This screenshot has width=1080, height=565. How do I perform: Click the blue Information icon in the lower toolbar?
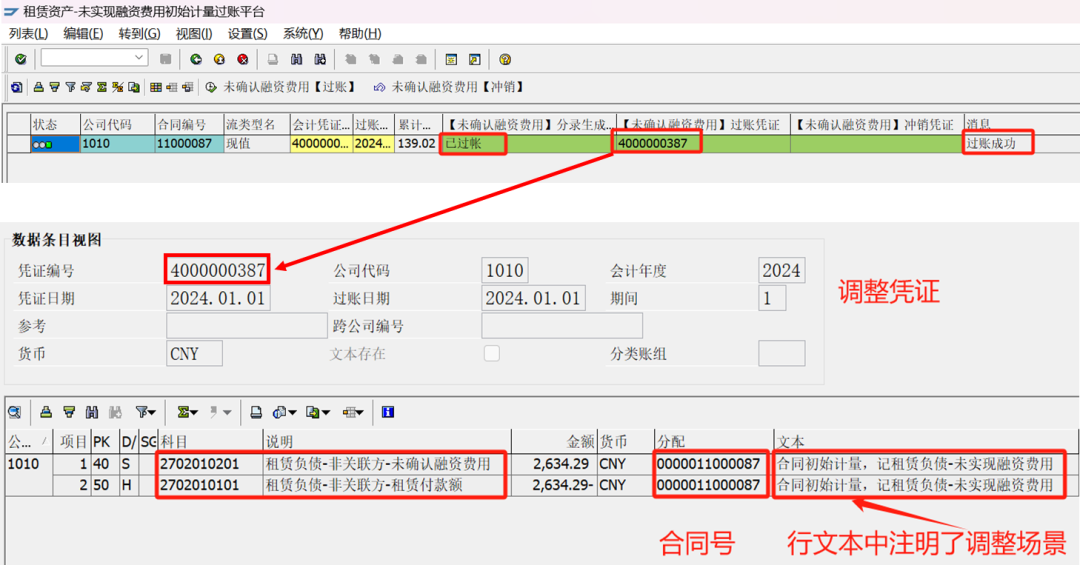pos(388,412)
